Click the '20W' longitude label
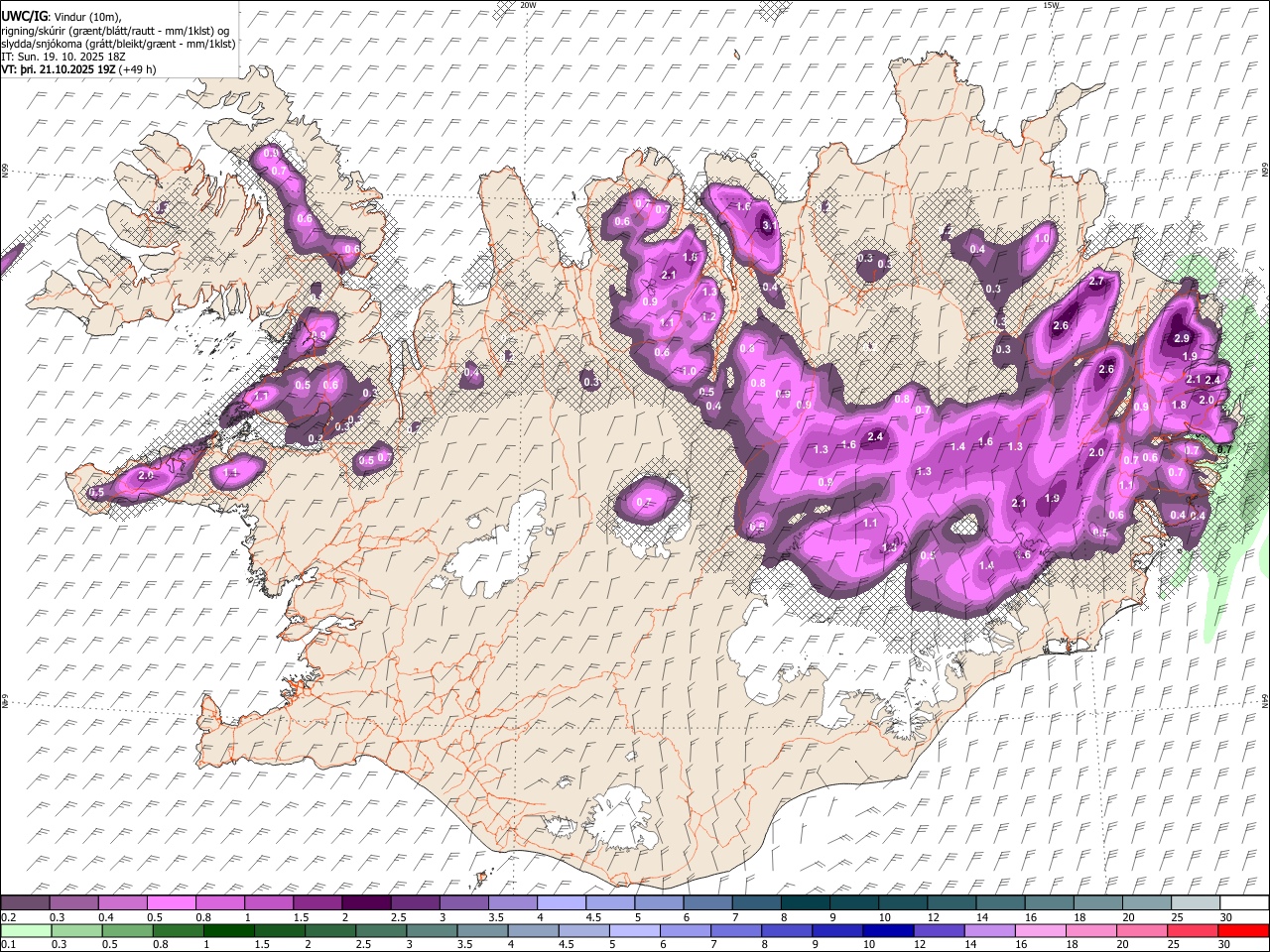This screenshot has width=1270, height=952. tap(528, 5)
